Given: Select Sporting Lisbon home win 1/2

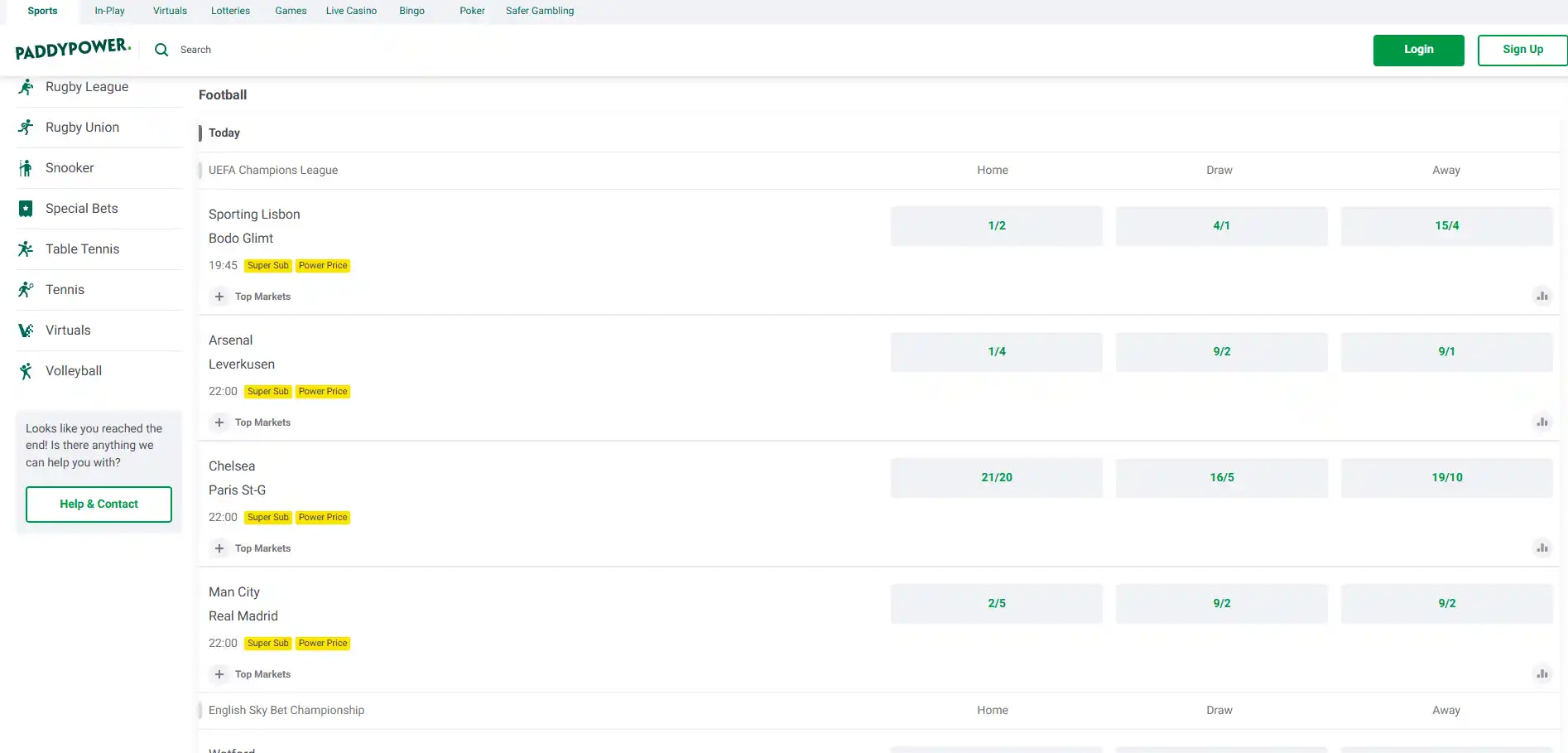Looking at the screenshot, I should (997, 226).
